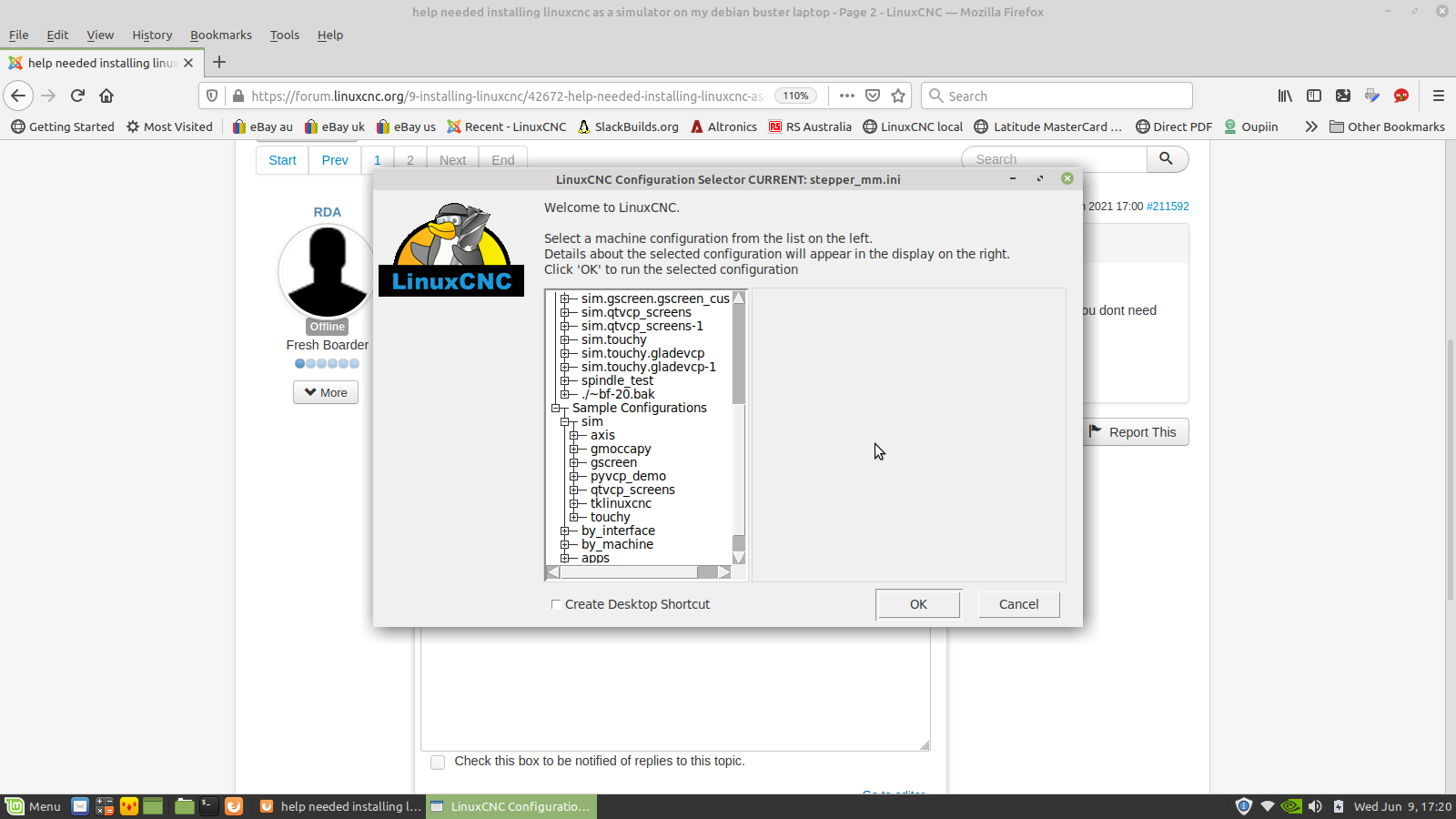1456x819 pixels.
Task: Open the eBay au bookmark
Action: click(x=262, y=126)
